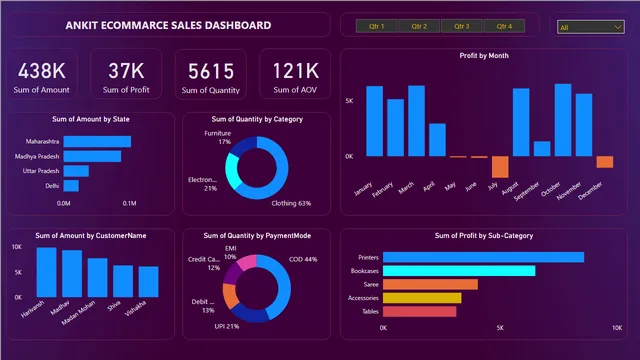Click the Furniture 17% donut segment

(x=244, y=146)
